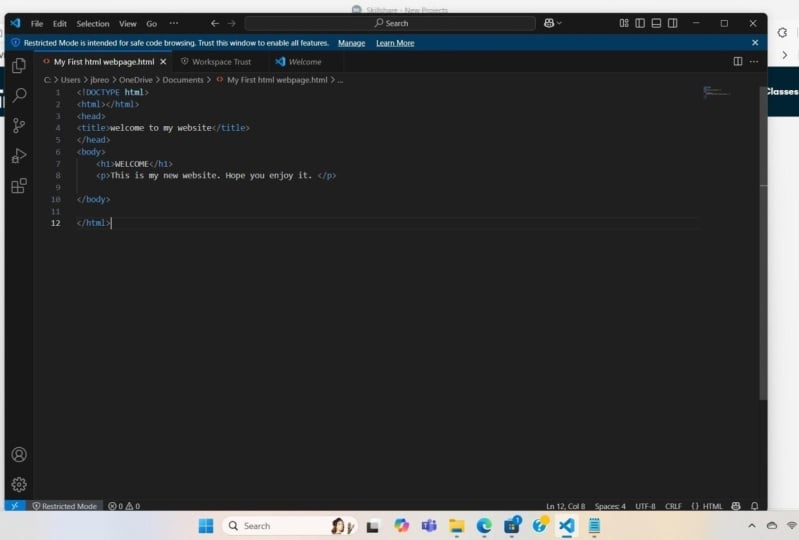The height and width of the screenshot is (540, 799).
Task: Open Microsoft Edge from the taskbar
Action: point(484,526)
